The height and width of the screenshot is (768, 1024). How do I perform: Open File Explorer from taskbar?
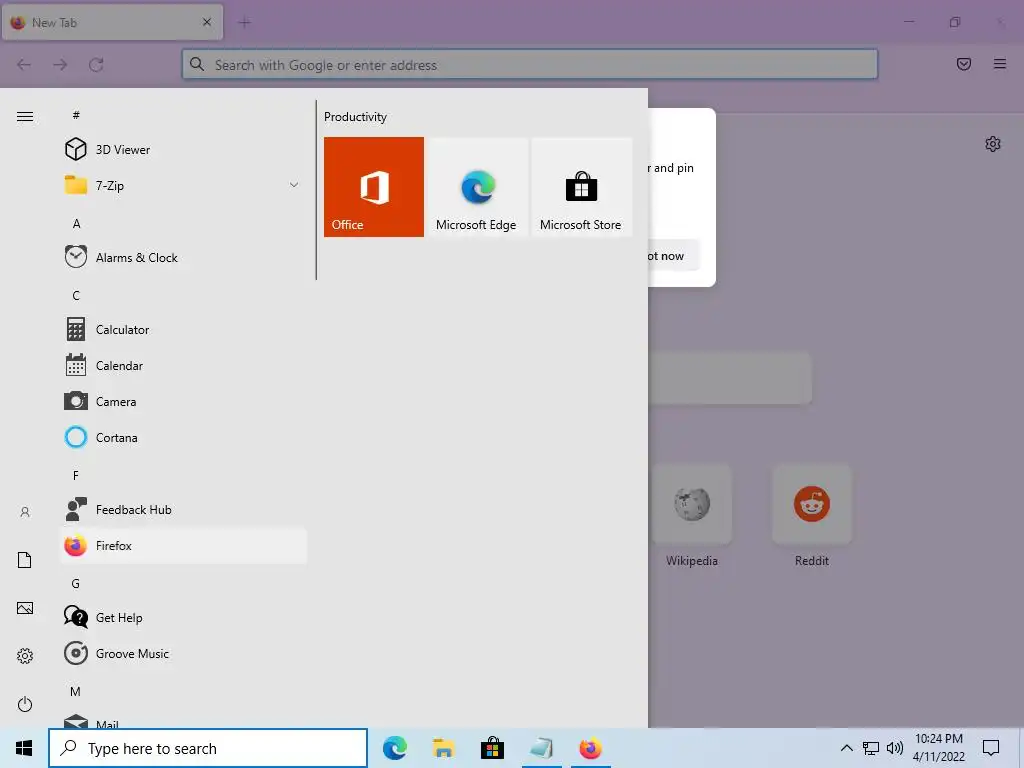[x=443, y=748]
